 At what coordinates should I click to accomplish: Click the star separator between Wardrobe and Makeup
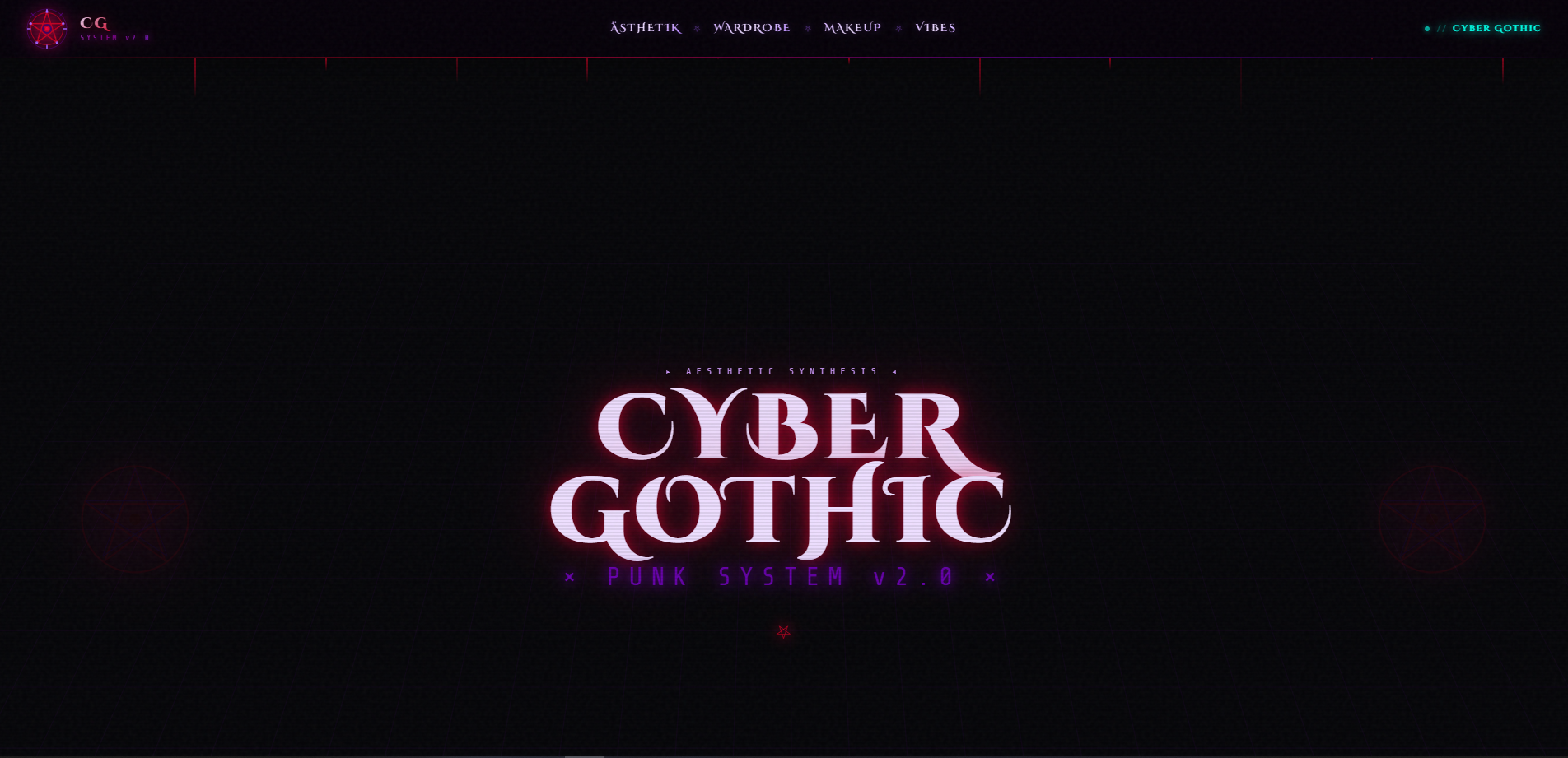click(806, 27)
